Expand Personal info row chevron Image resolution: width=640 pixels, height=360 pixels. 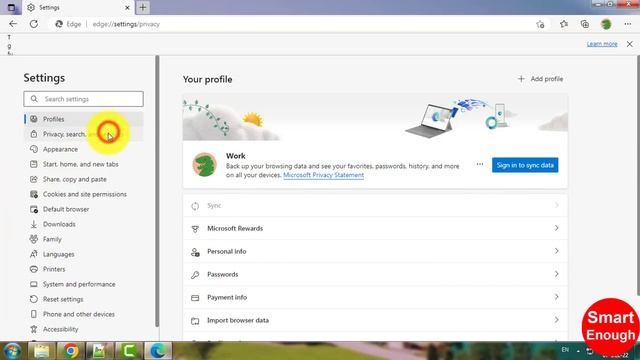pyautogui.click(x=556, y=251)
